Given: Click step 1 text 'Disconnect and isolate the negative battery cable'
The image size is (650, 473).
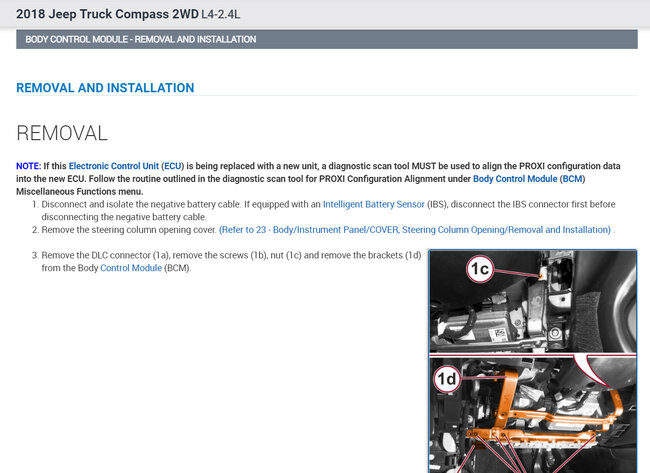Looking at the screenshot, I should [x=141, y=204].
